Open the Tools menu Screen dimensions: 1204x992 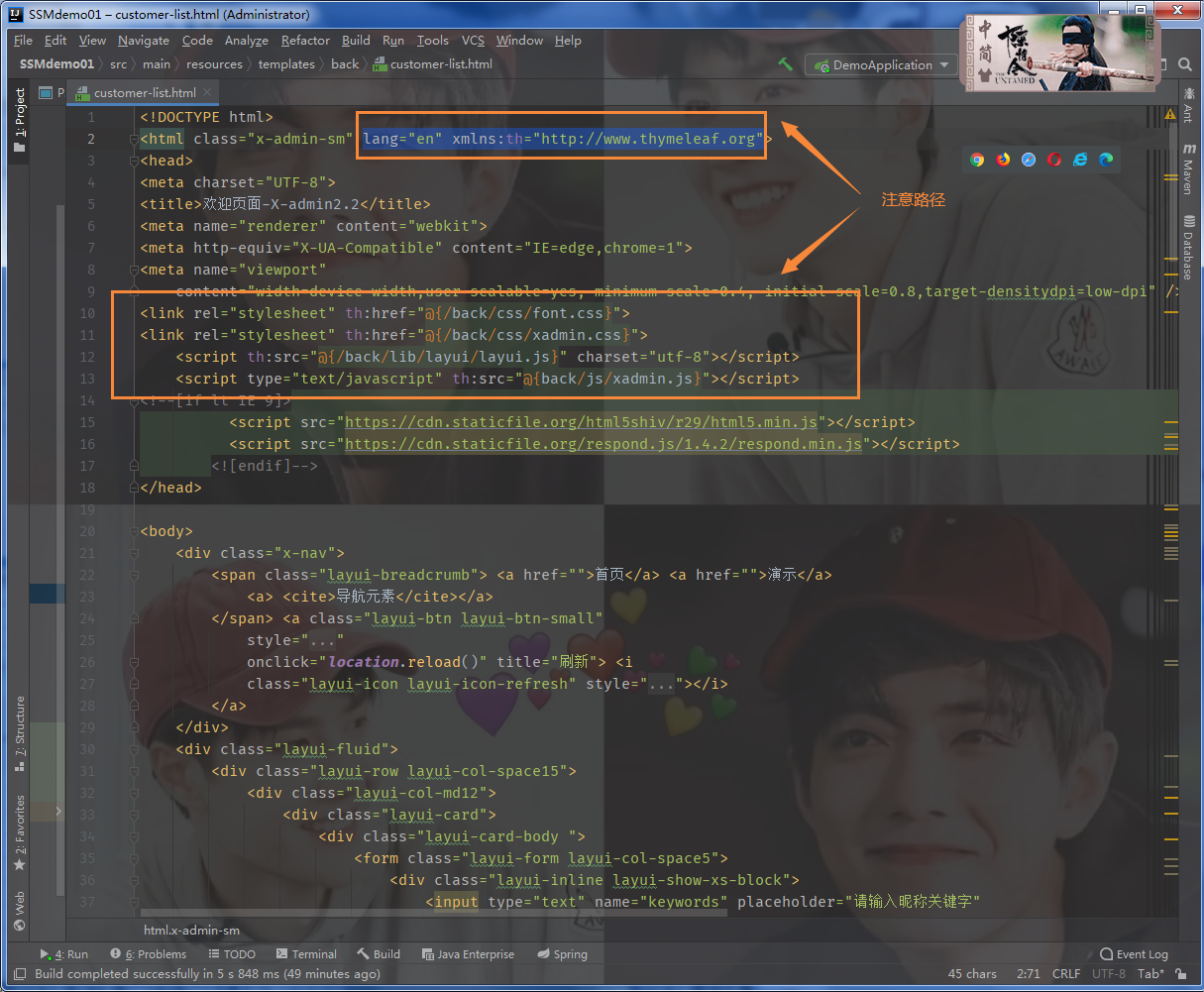(x=432, y=41)
